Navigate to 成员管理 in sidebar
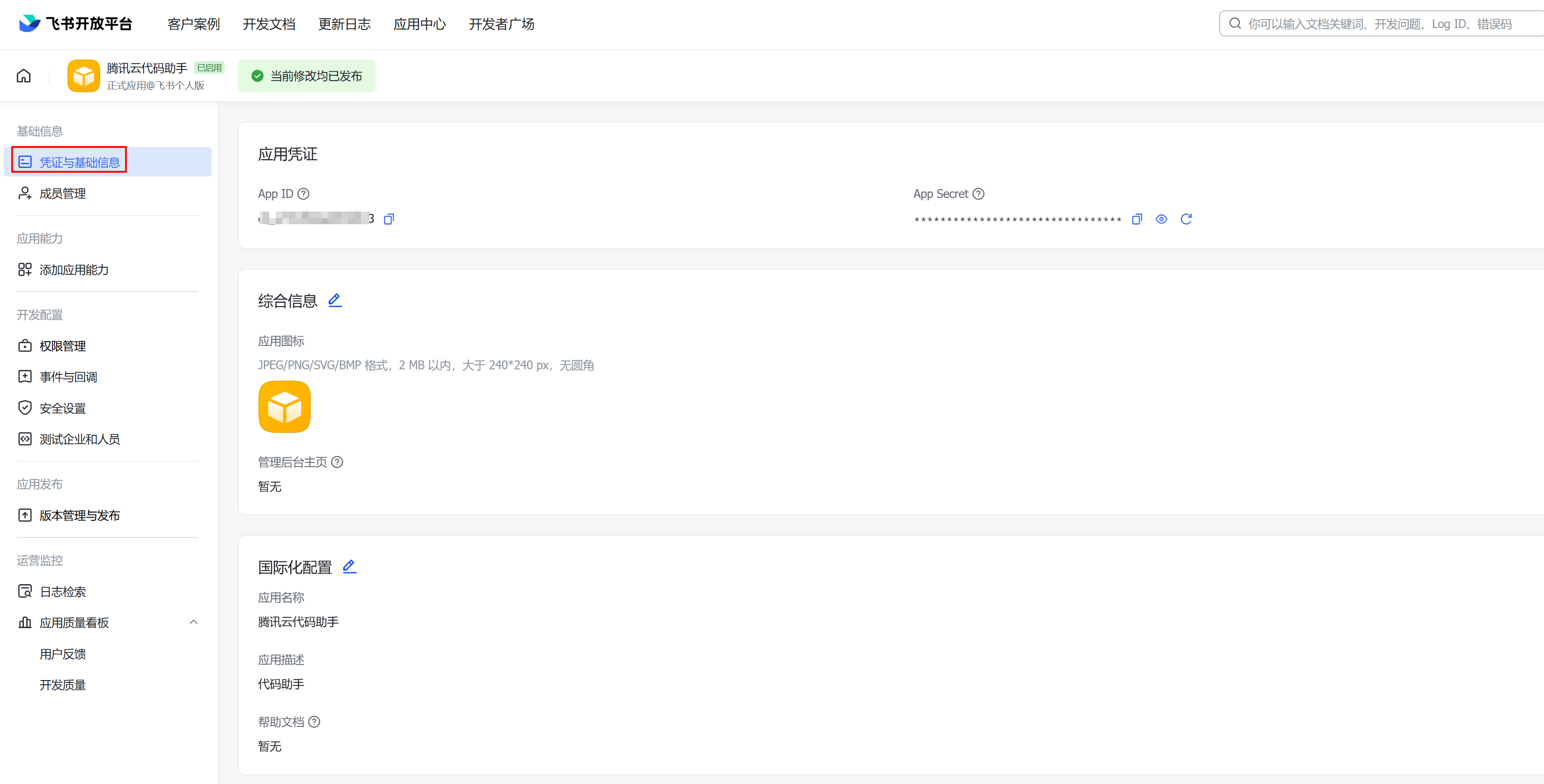This screenshot has height=784, width=1544. click(62, 194)
